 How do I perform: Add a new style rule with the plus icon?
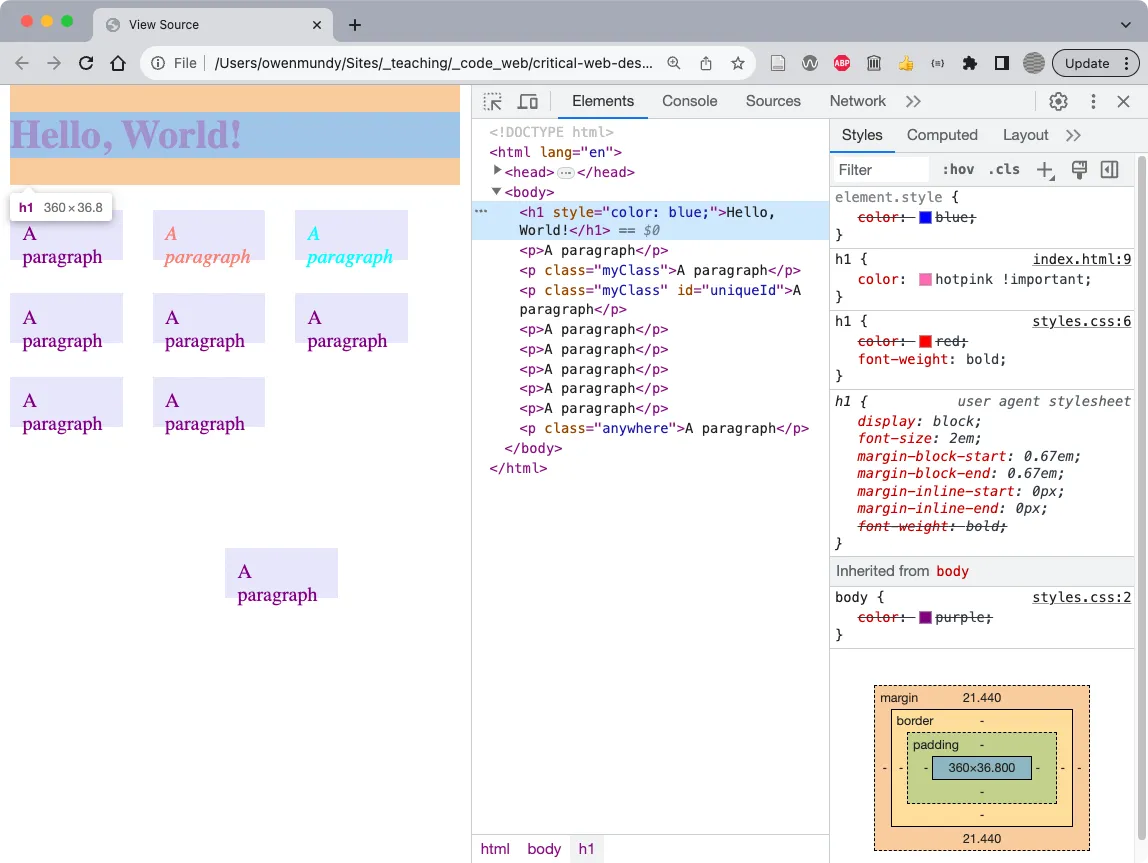pyautogui.click(x=1045, y=169)
